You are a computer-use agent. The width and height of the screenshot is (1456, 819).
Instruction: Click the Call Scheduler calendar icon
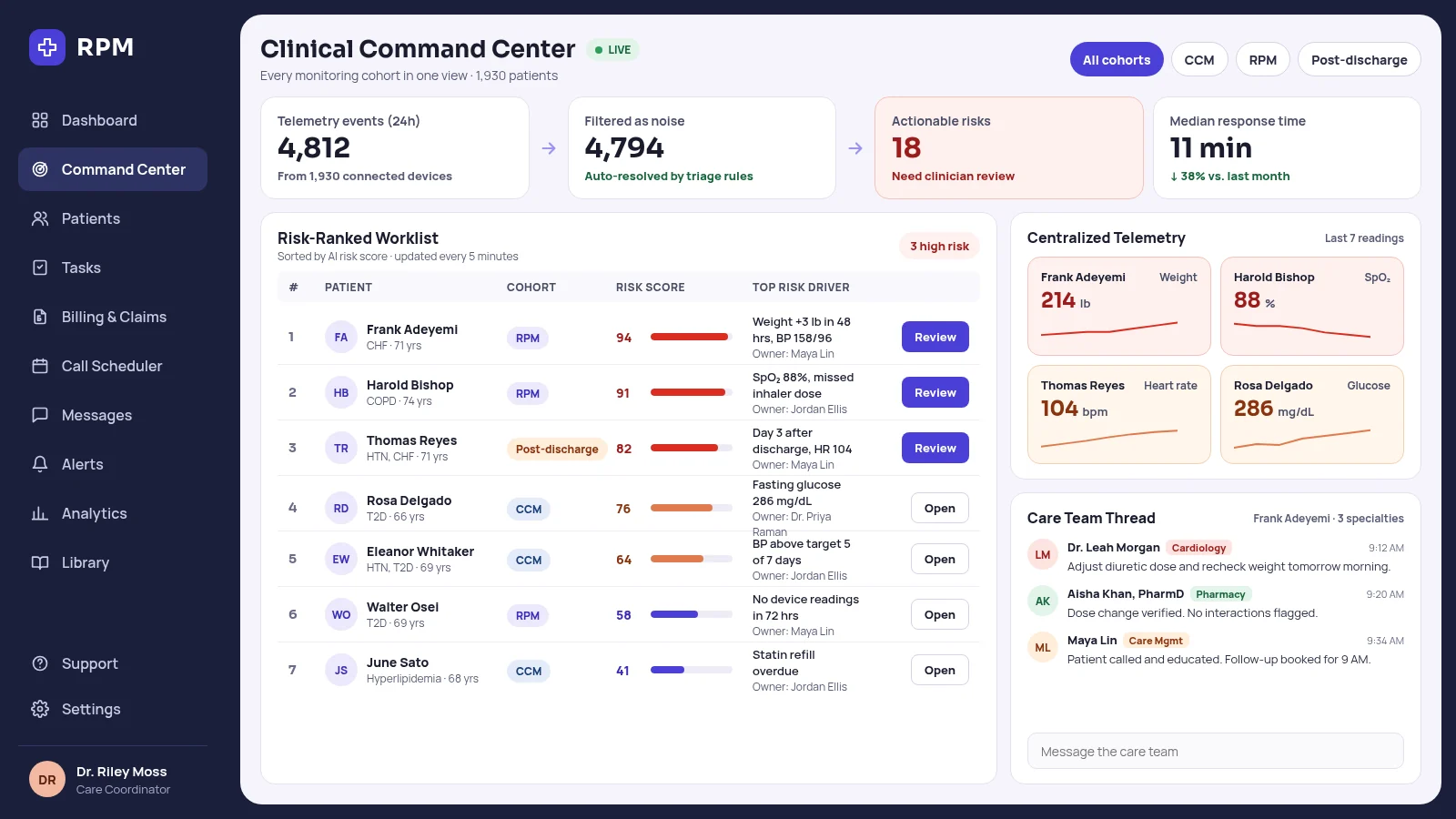tap(40, 366)
